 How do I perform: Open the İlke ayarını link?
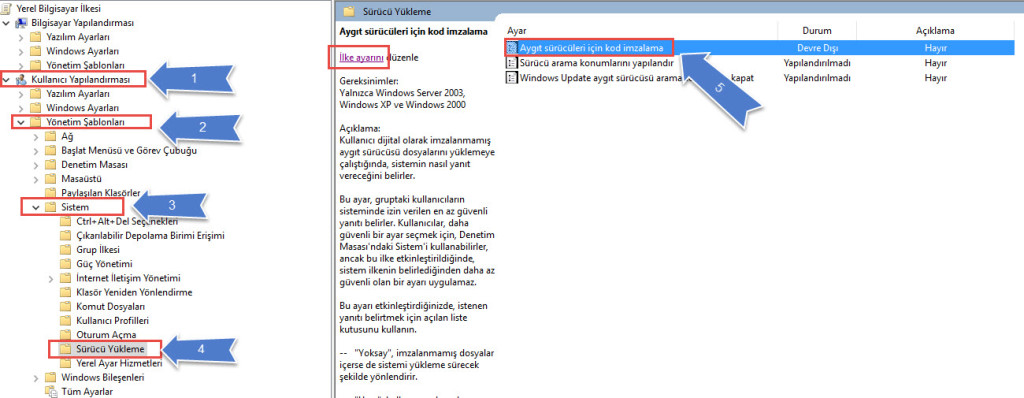[361, 58]
